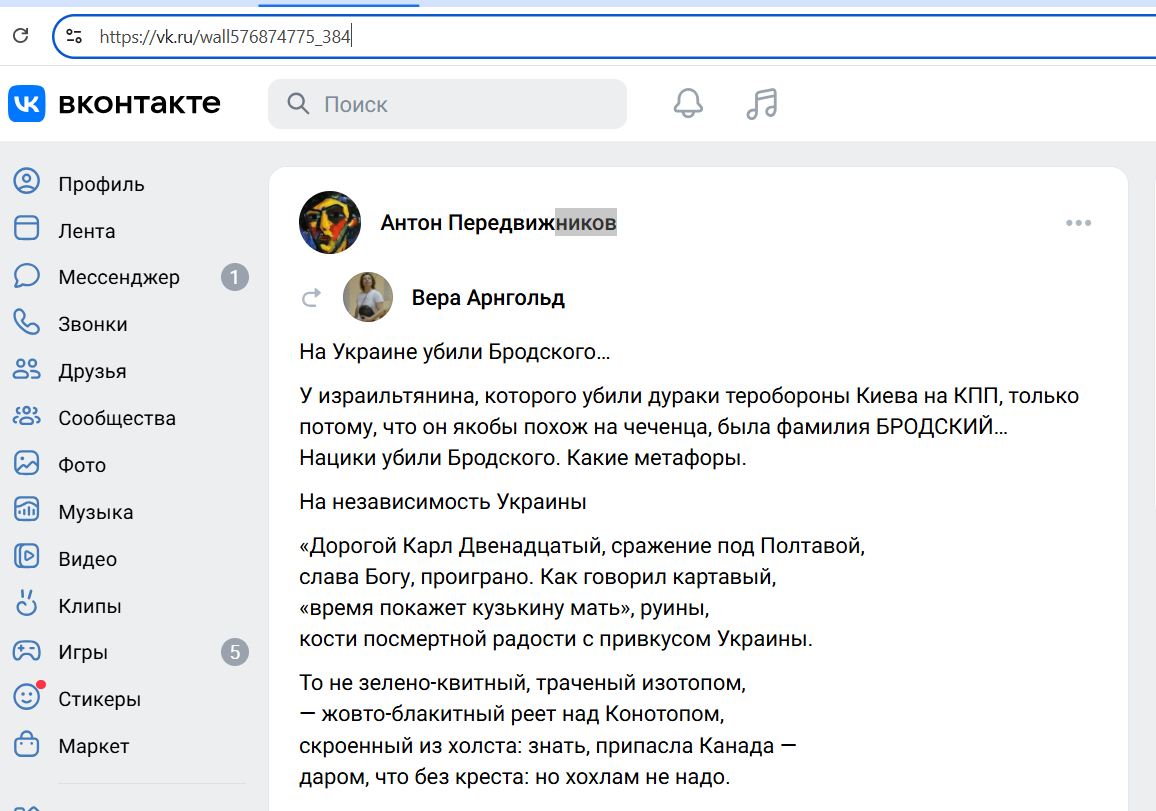Go to Лента in the sidebar
This screenshot has width=1156, height=811.
[86, 232]
